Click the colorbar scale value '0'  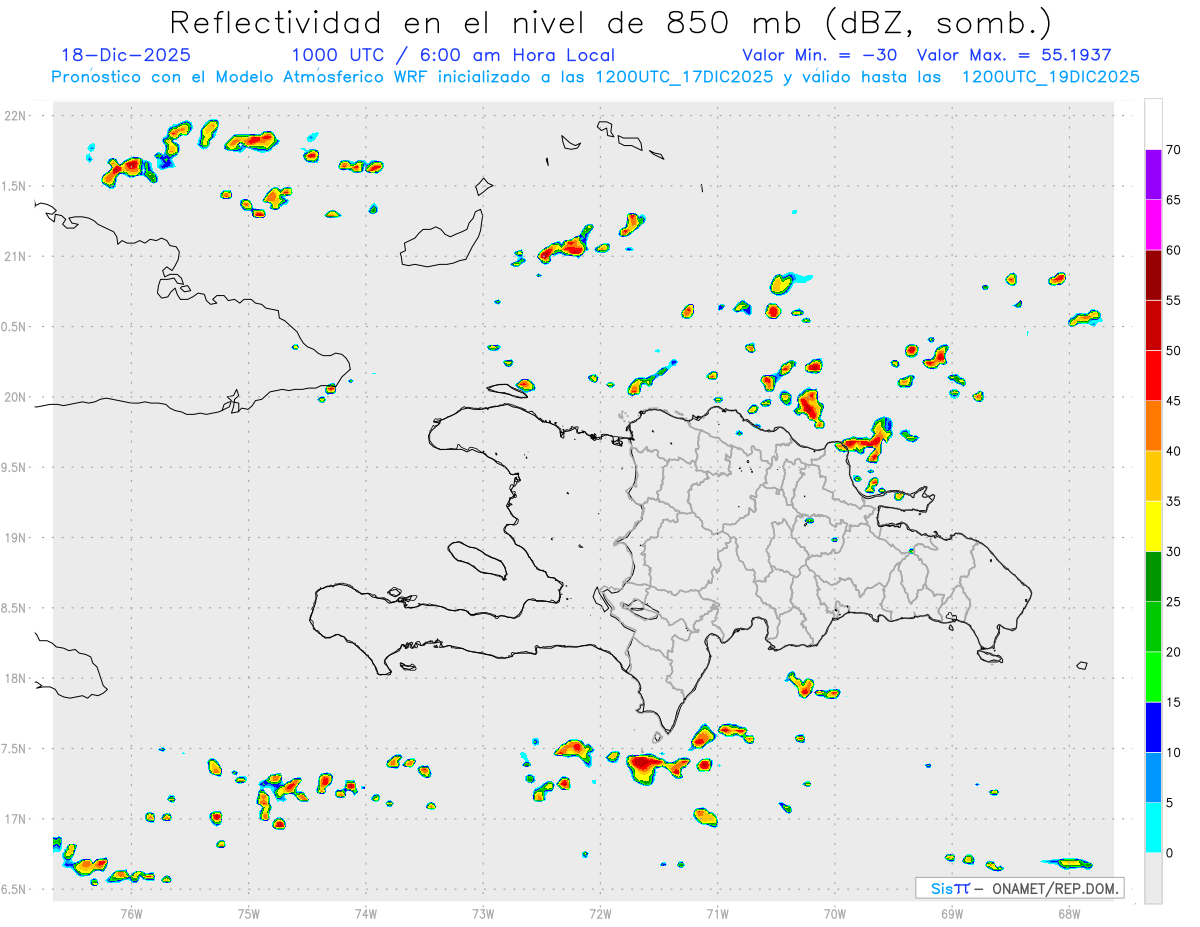[1170, 853]
